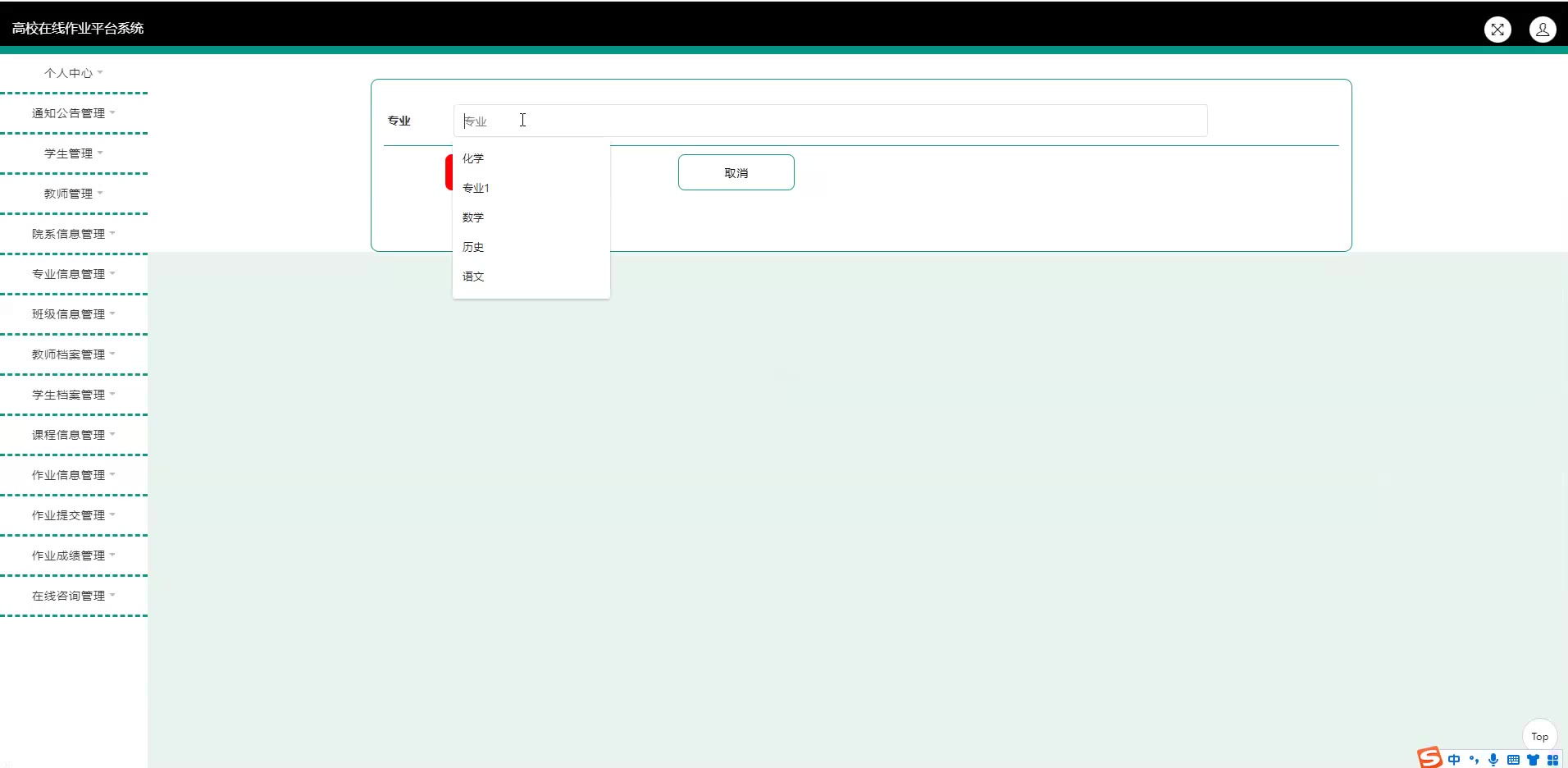This screenshot has height=768, width=1568.
Task: Jump back up with the Top button
Action: 1539,736
